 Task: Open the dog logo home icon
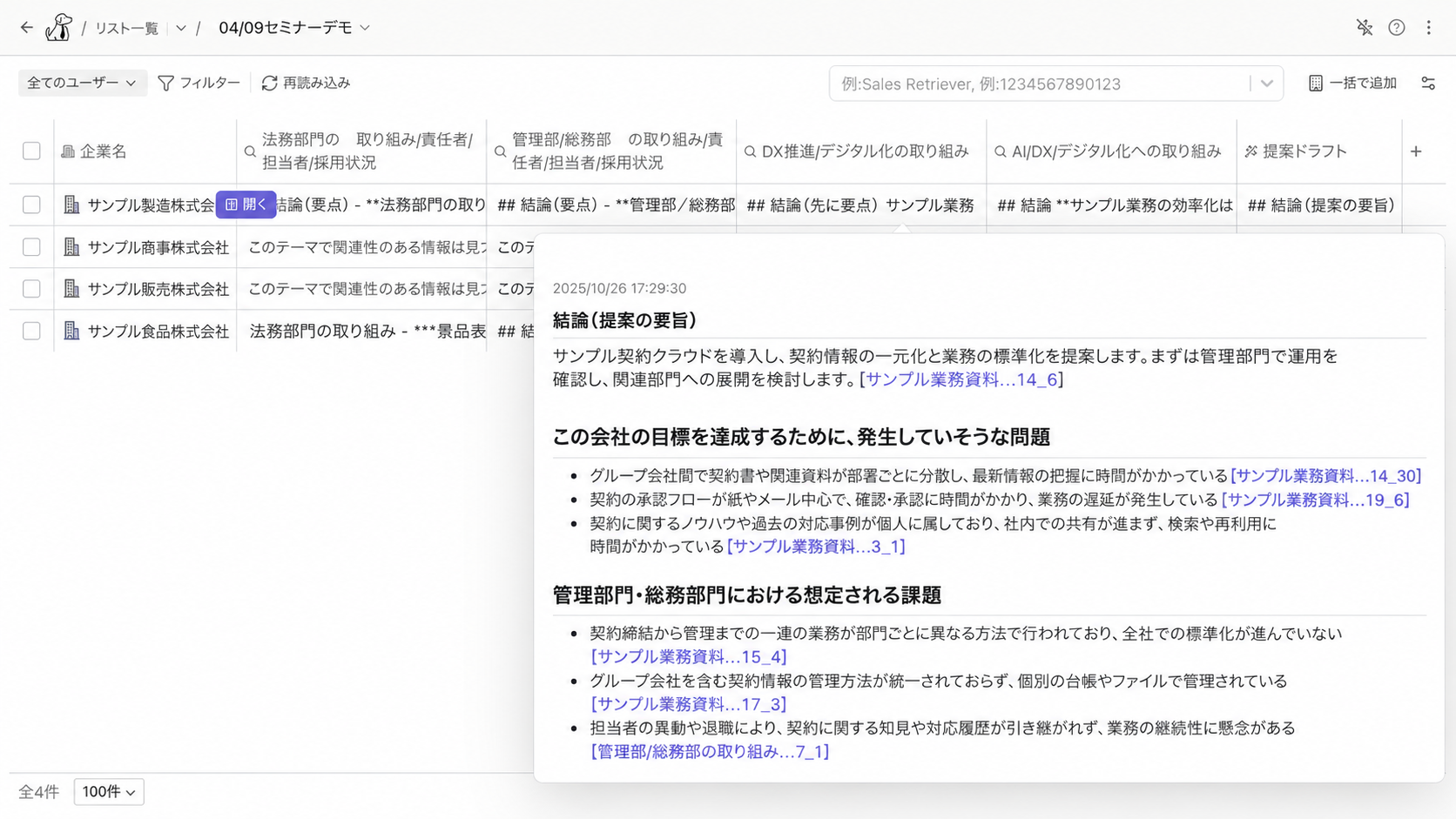point(58,28)
